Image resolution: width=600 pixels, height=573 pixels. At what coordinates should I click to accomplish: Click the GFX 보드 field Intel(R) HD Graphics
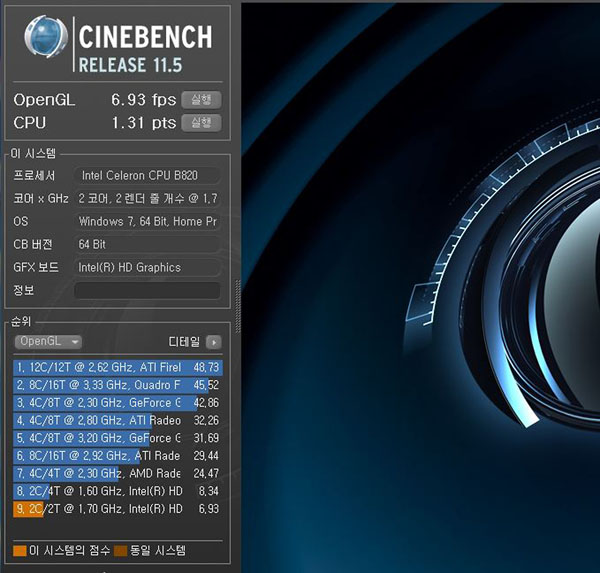(x=147, y=268)
